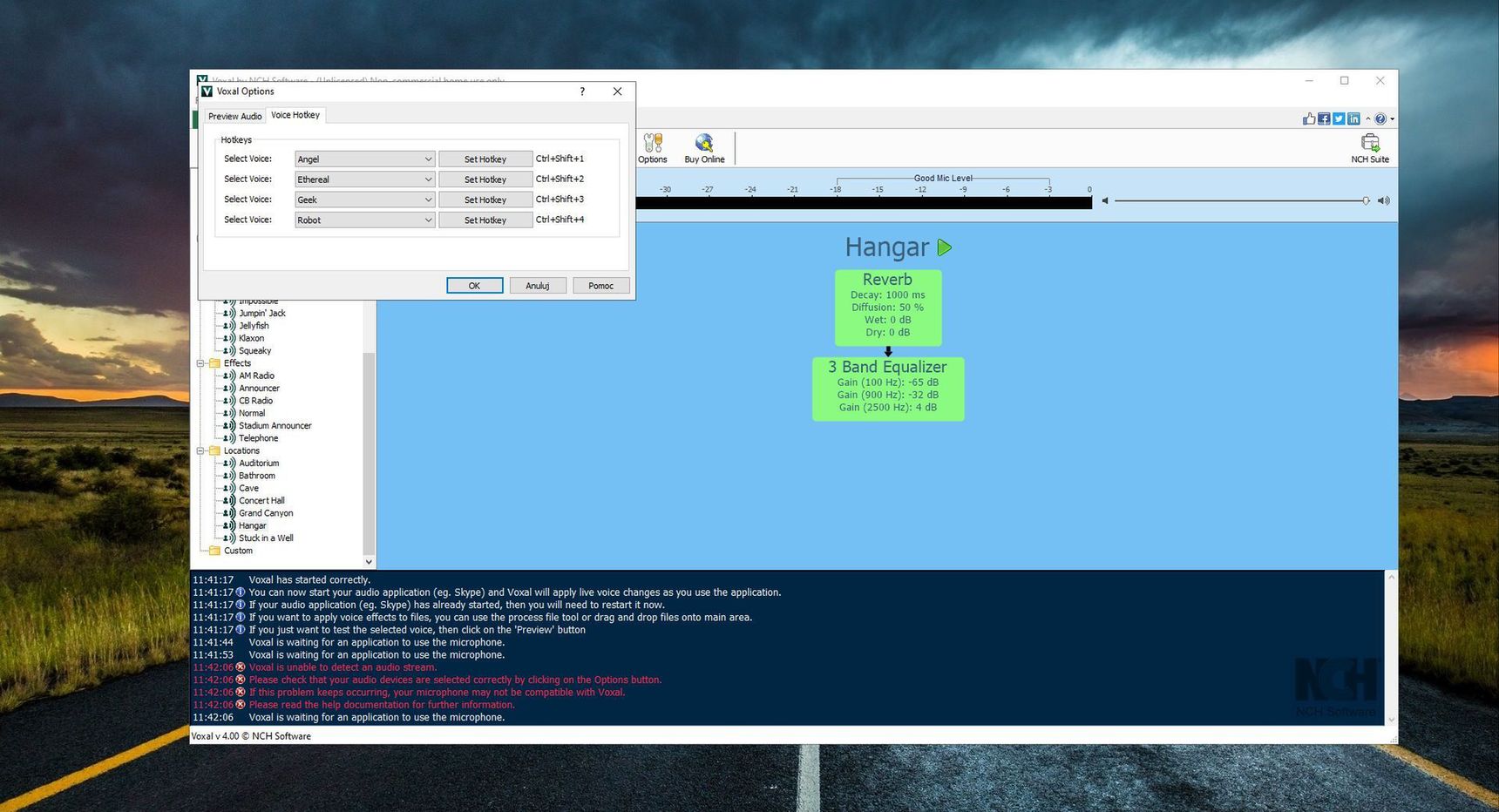Click the blue help question mark icon
Viewport: 1499px width, 812px height.
point(1380,118)
